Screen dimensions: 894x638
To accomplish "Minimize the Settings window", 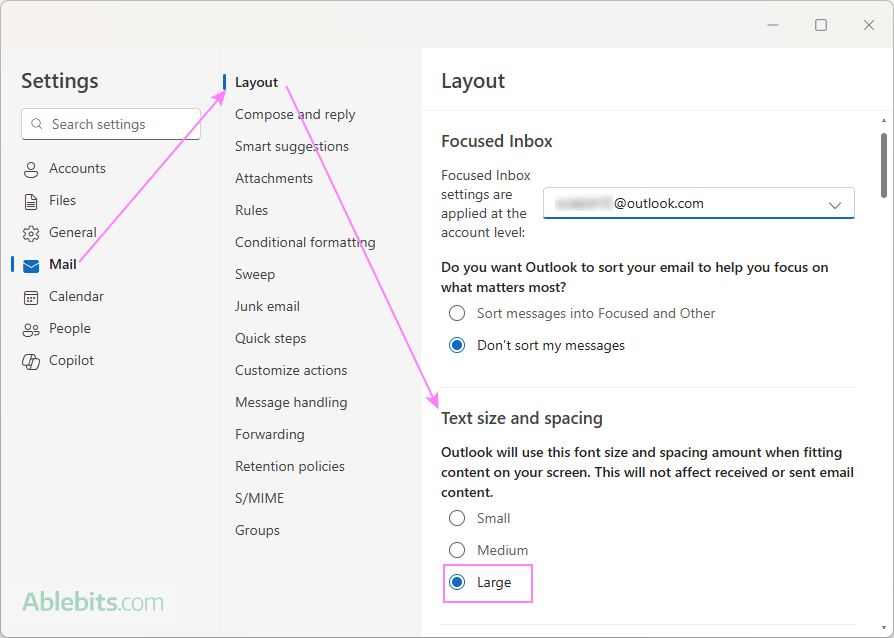I will [x=773, y=25].
